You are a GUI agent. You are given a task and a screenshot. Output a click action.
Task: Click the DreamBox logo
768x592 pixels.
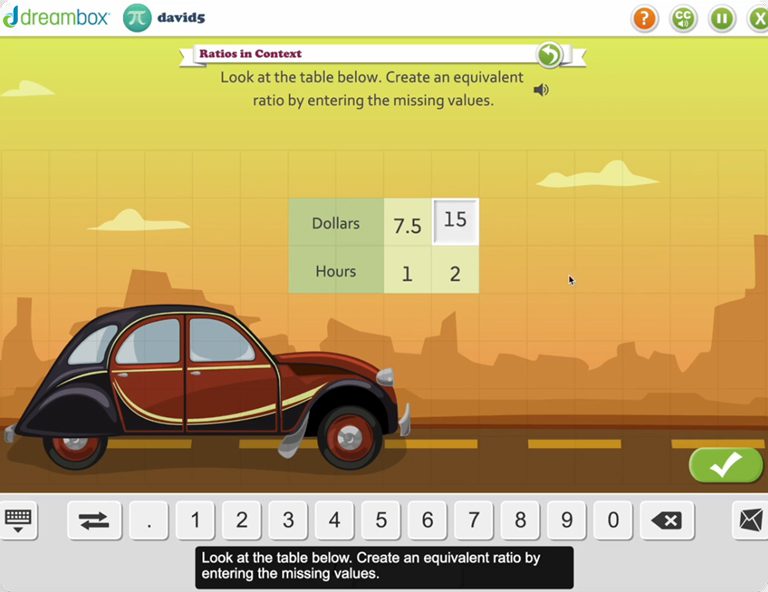coord(56,18)
